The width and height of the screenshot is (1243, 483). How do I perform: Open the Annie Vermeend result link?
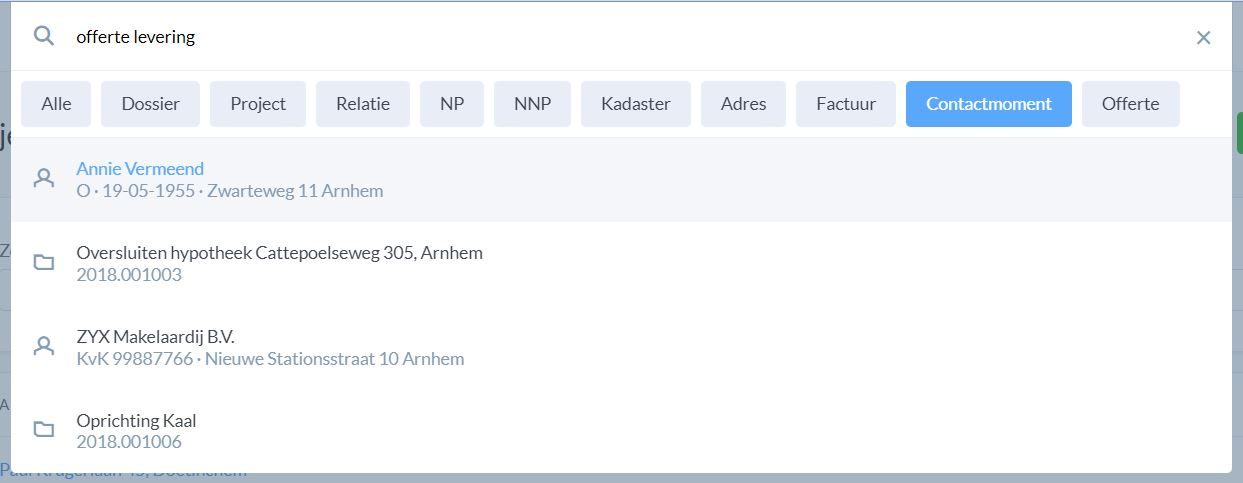[x=140, y=169]
